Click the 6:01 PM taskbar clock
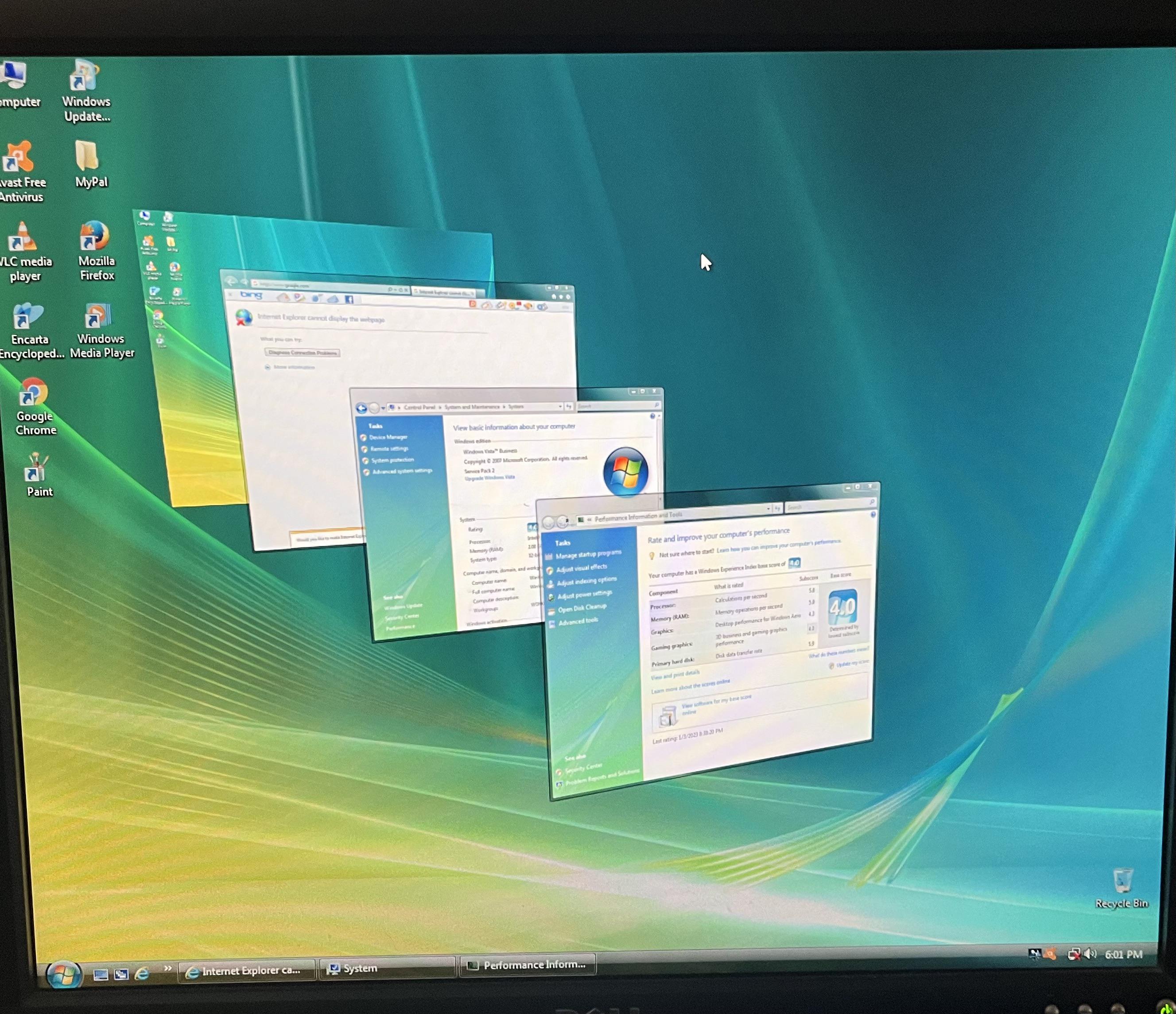Viewport: 1176px width, 1014px height. [1123, 954]
